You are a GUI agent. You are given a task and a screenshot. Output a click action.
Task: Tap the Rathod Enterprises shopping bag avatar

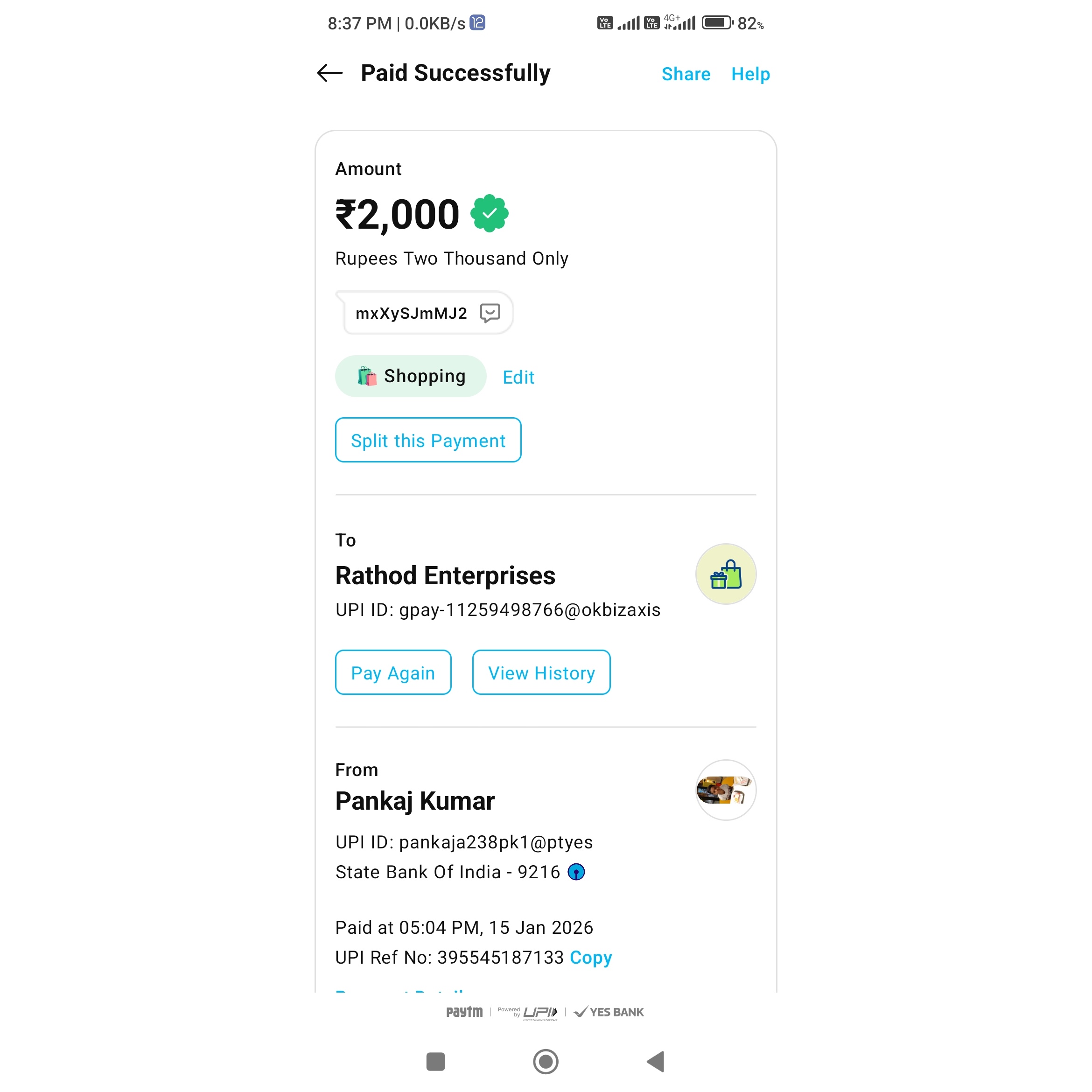tap(725, 574)
